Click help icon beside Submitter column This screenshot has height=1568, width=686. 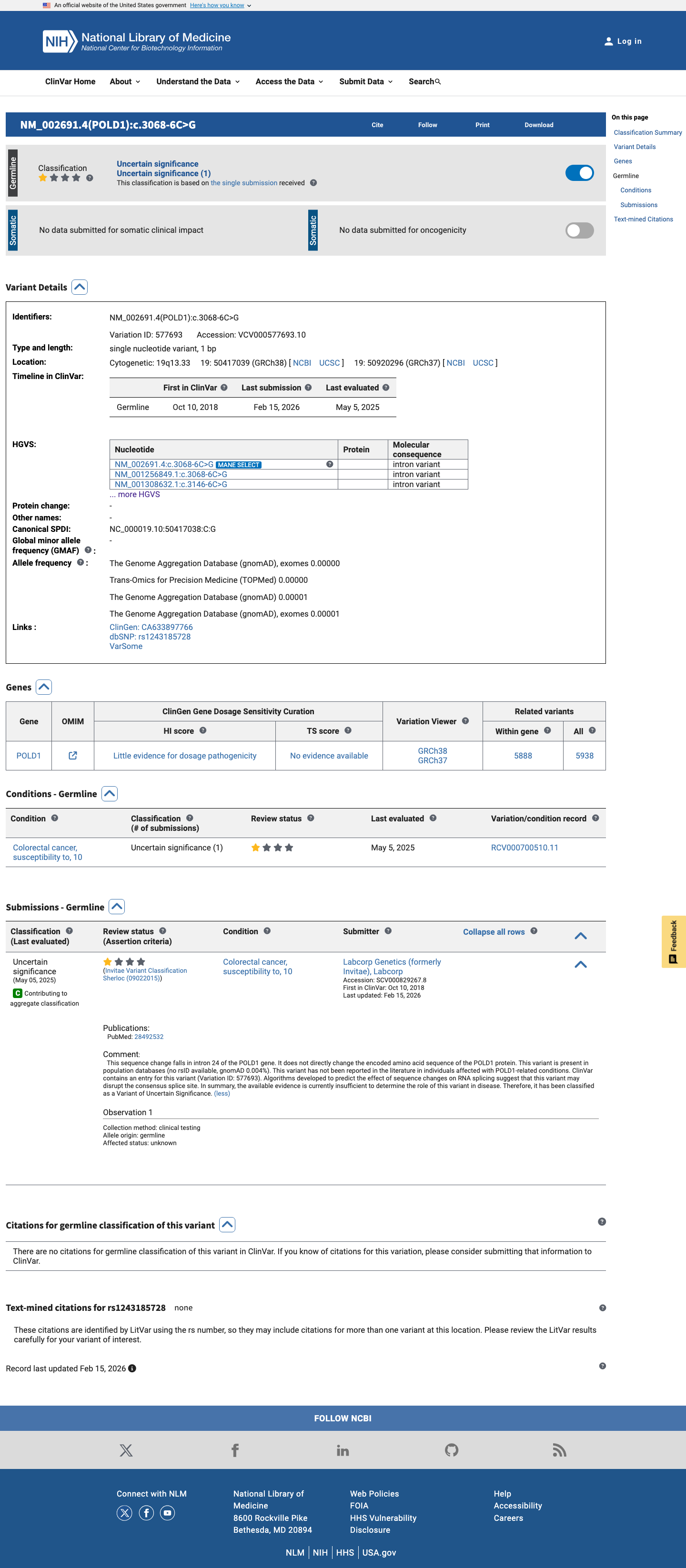coord(388,931)
